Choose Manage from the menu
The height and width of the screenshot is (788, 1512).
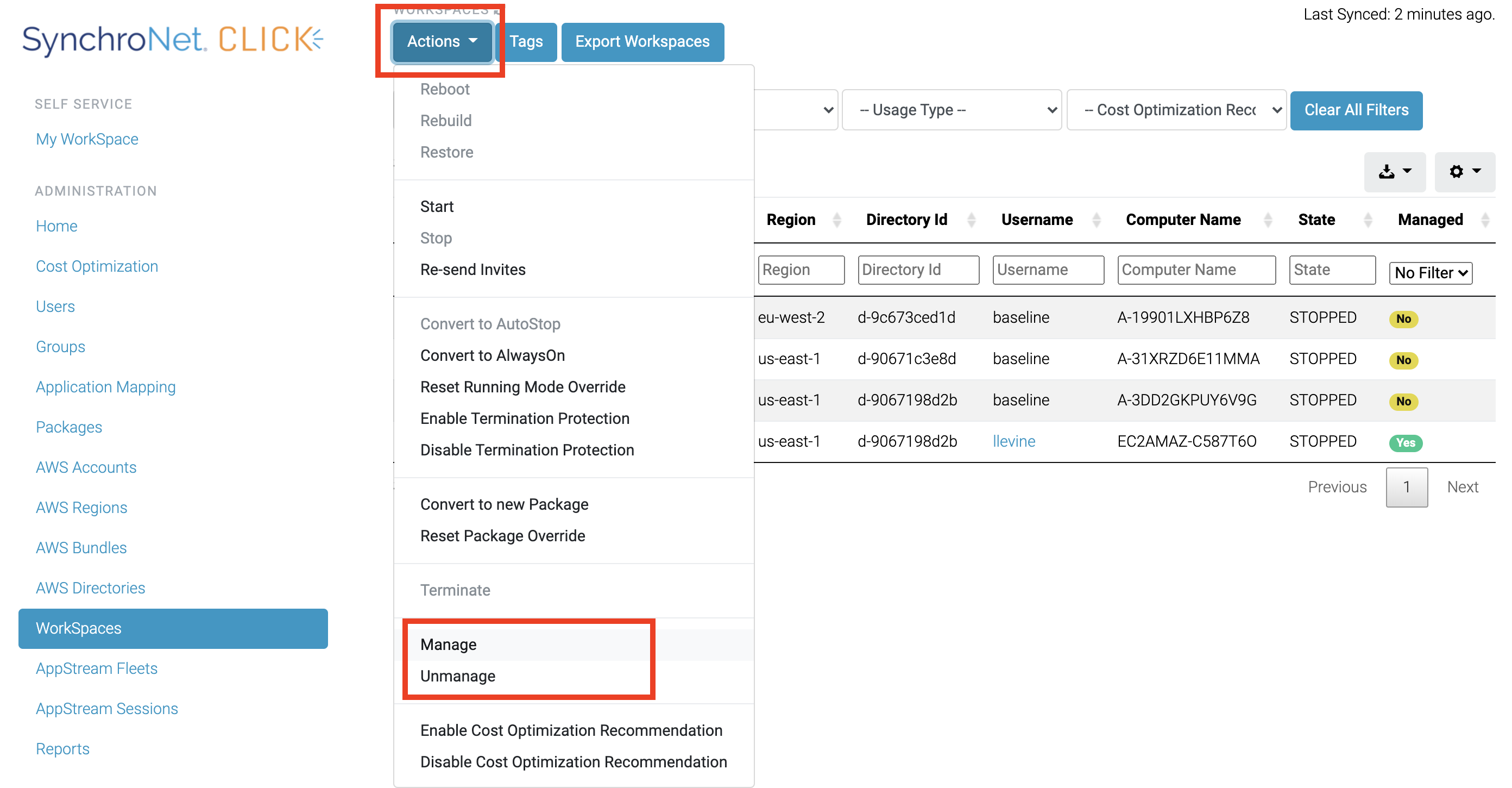(448, 645)
